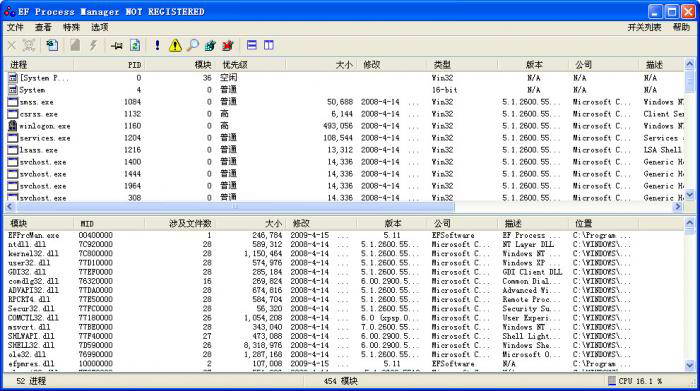Click the yellow warning triangle icon
Image resolution: width=700 pixels, height=391 pixels.
175,45
